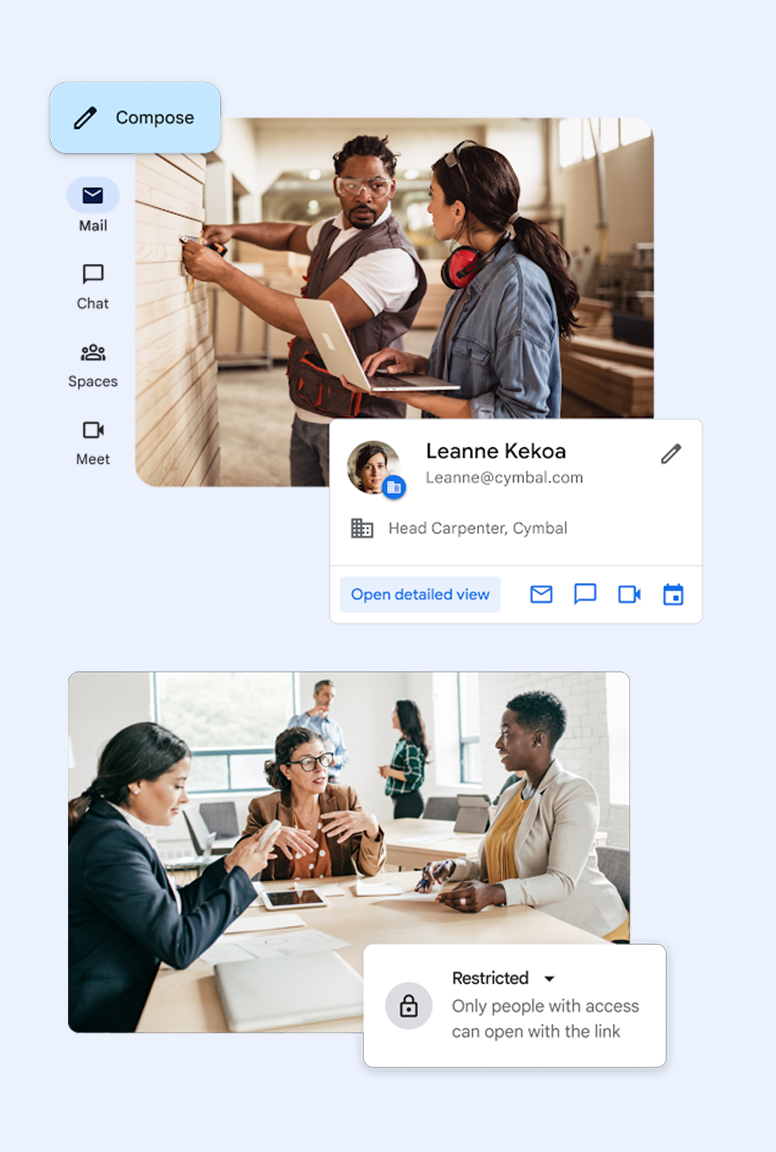Open Meet from the sidebar
776x1152 pixels.
point(93,442)
